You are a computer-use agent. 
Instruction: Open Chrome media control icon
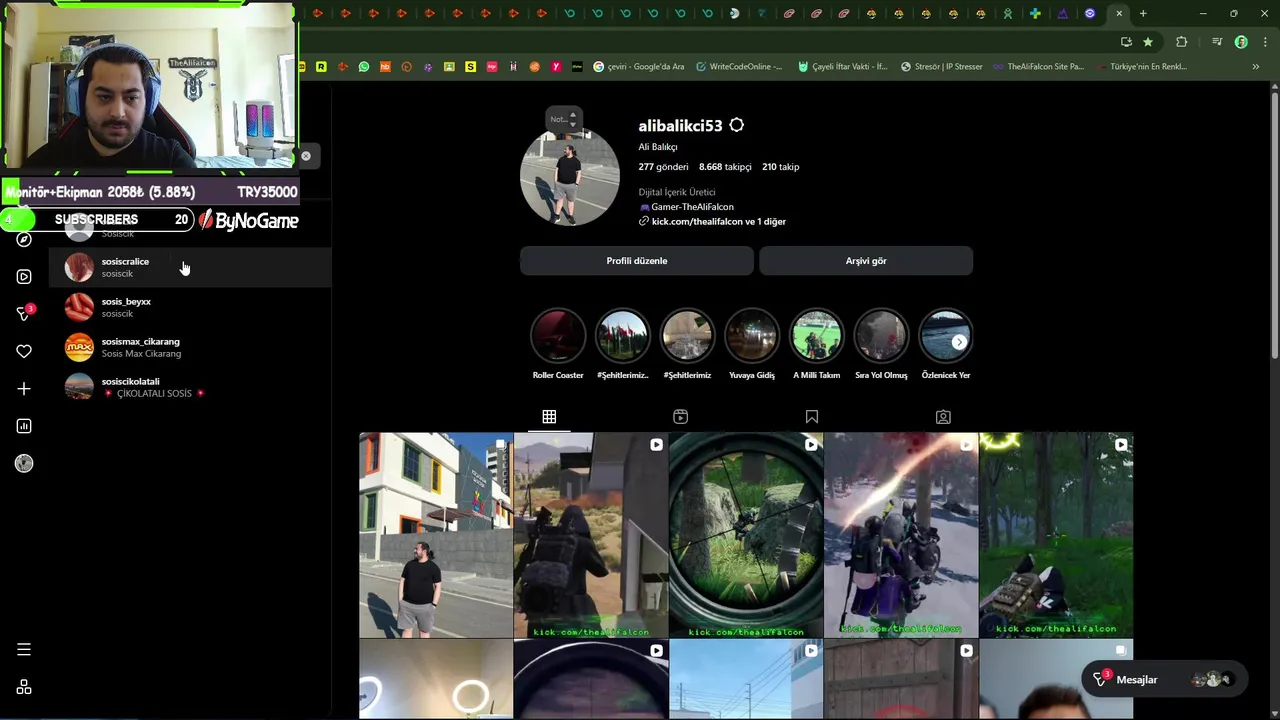click(x=1217, y=42)
